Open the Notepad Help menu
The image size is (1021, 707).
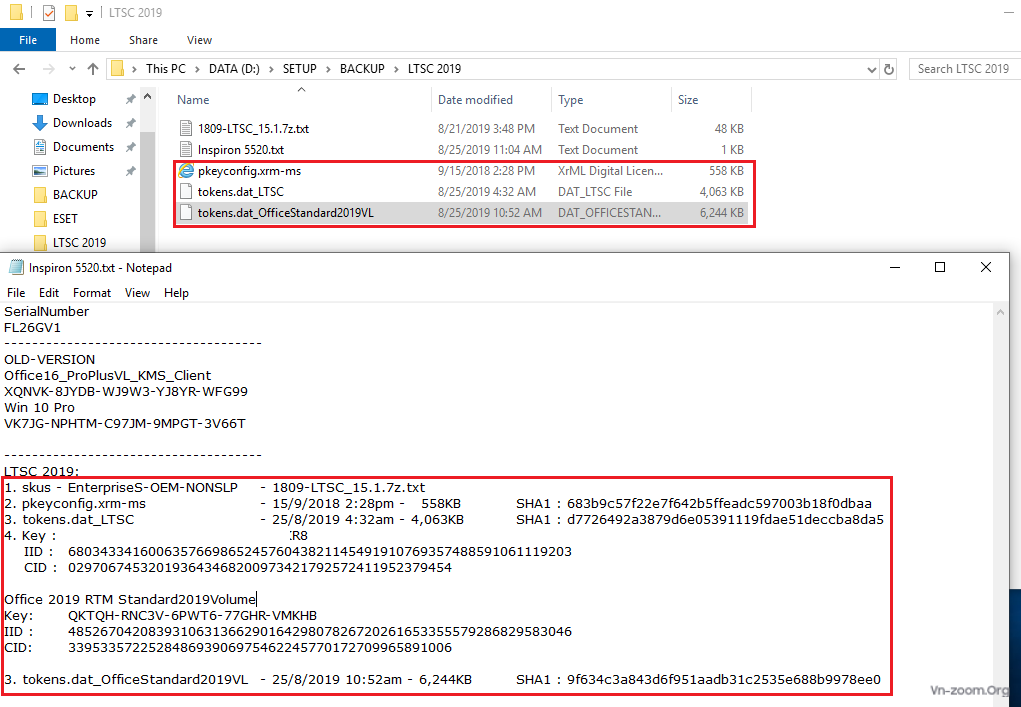176,293
